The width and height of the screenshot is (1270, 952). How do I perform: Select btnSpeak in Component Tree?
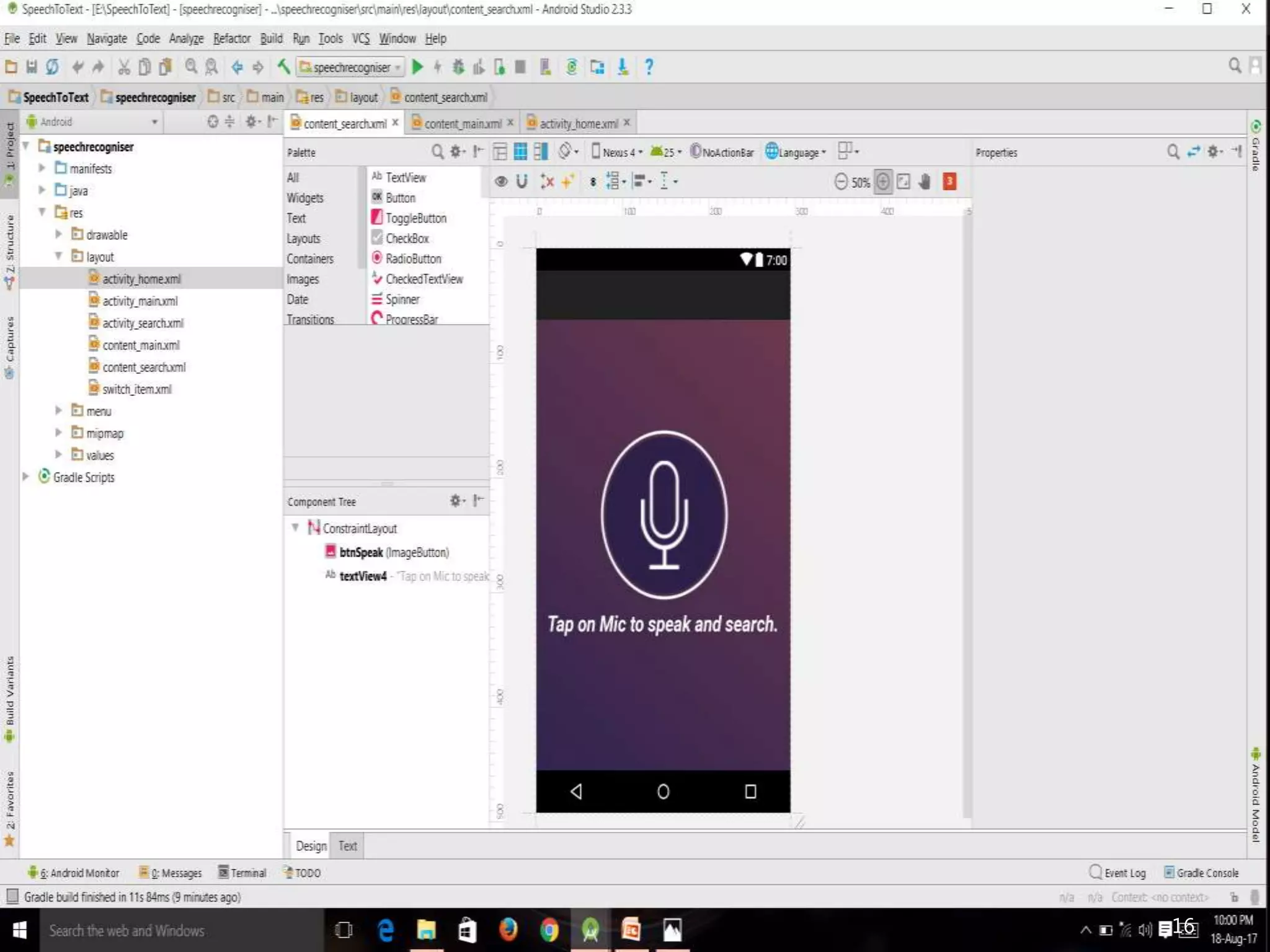click(361, 552)
